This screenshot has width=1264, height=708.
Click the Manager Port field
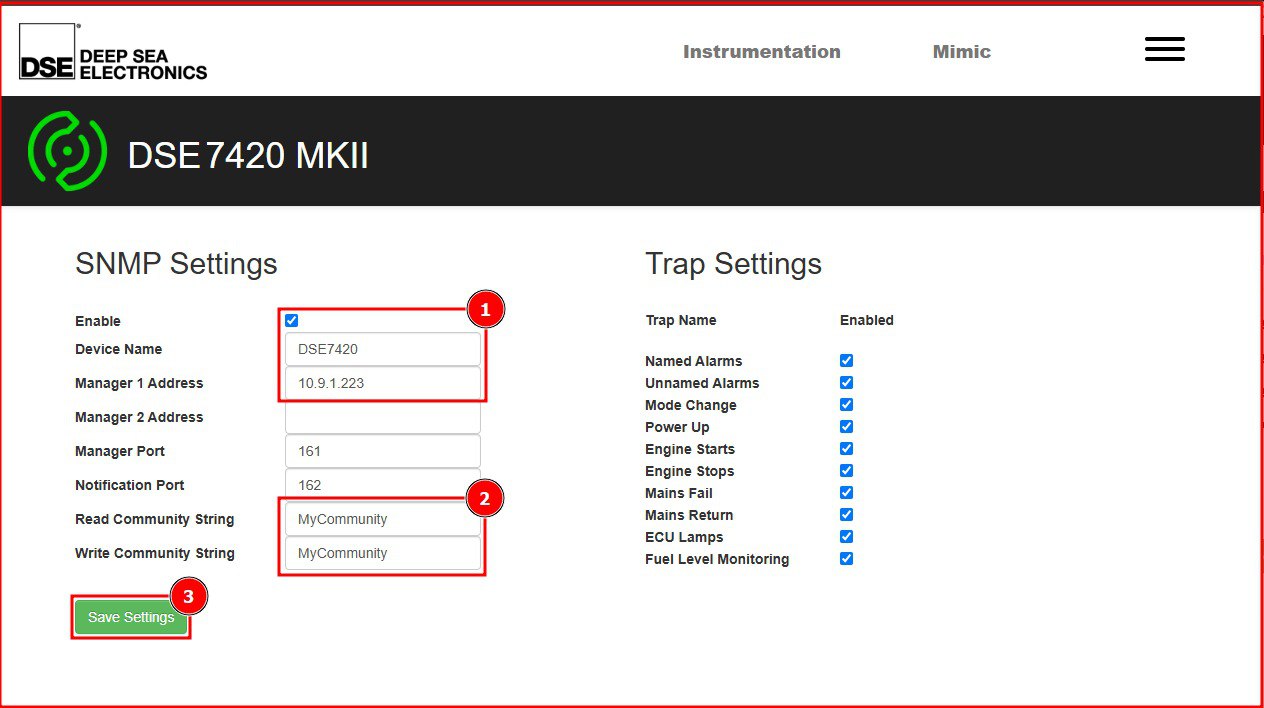383,451
